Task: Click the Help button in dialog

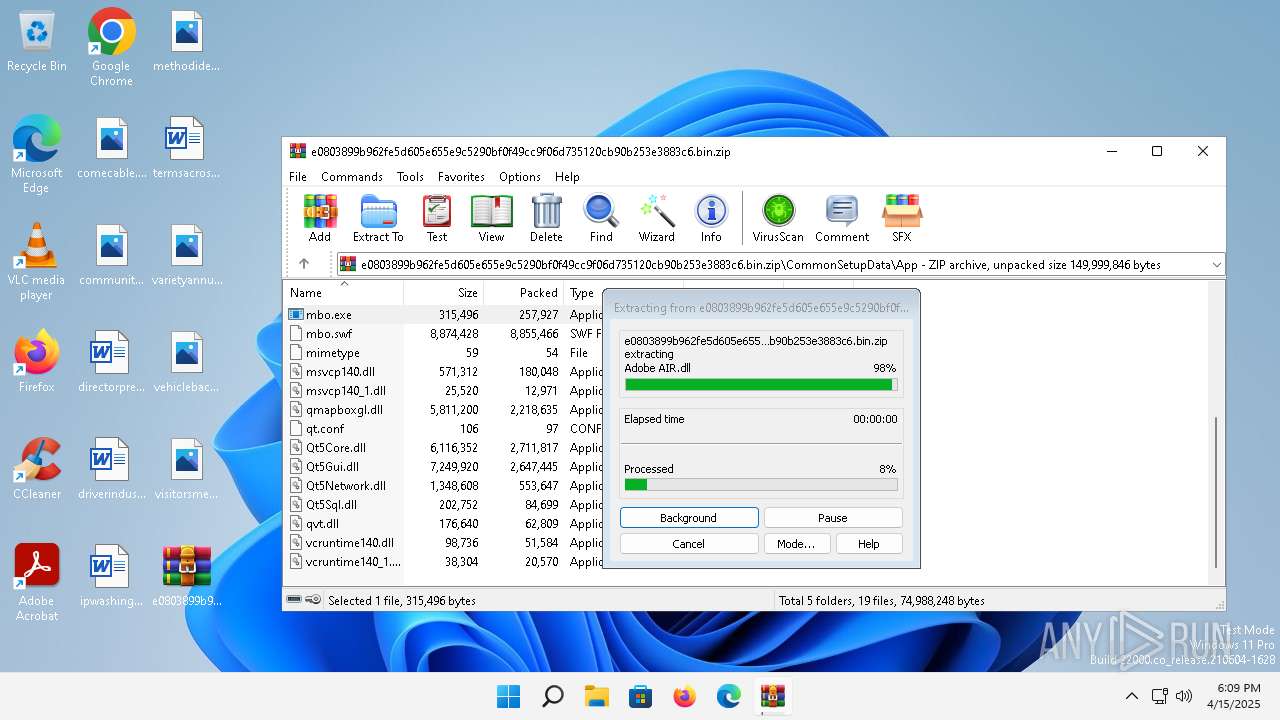Action: (x=868, y=544)
